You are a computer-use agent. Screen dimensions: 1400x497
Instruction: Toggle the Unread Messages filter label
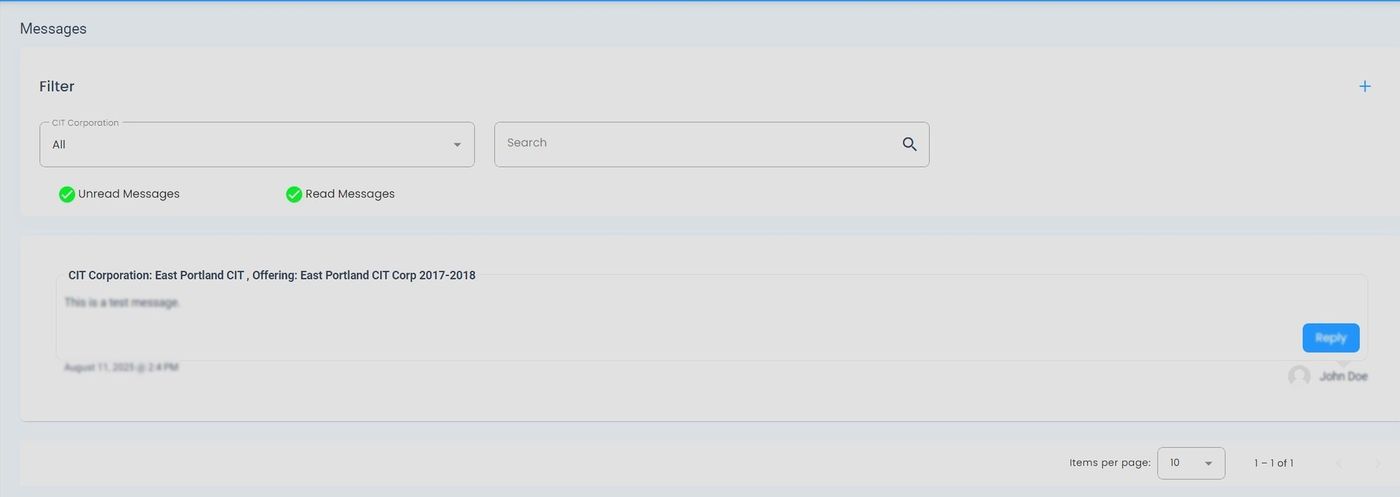coord(129,194)
